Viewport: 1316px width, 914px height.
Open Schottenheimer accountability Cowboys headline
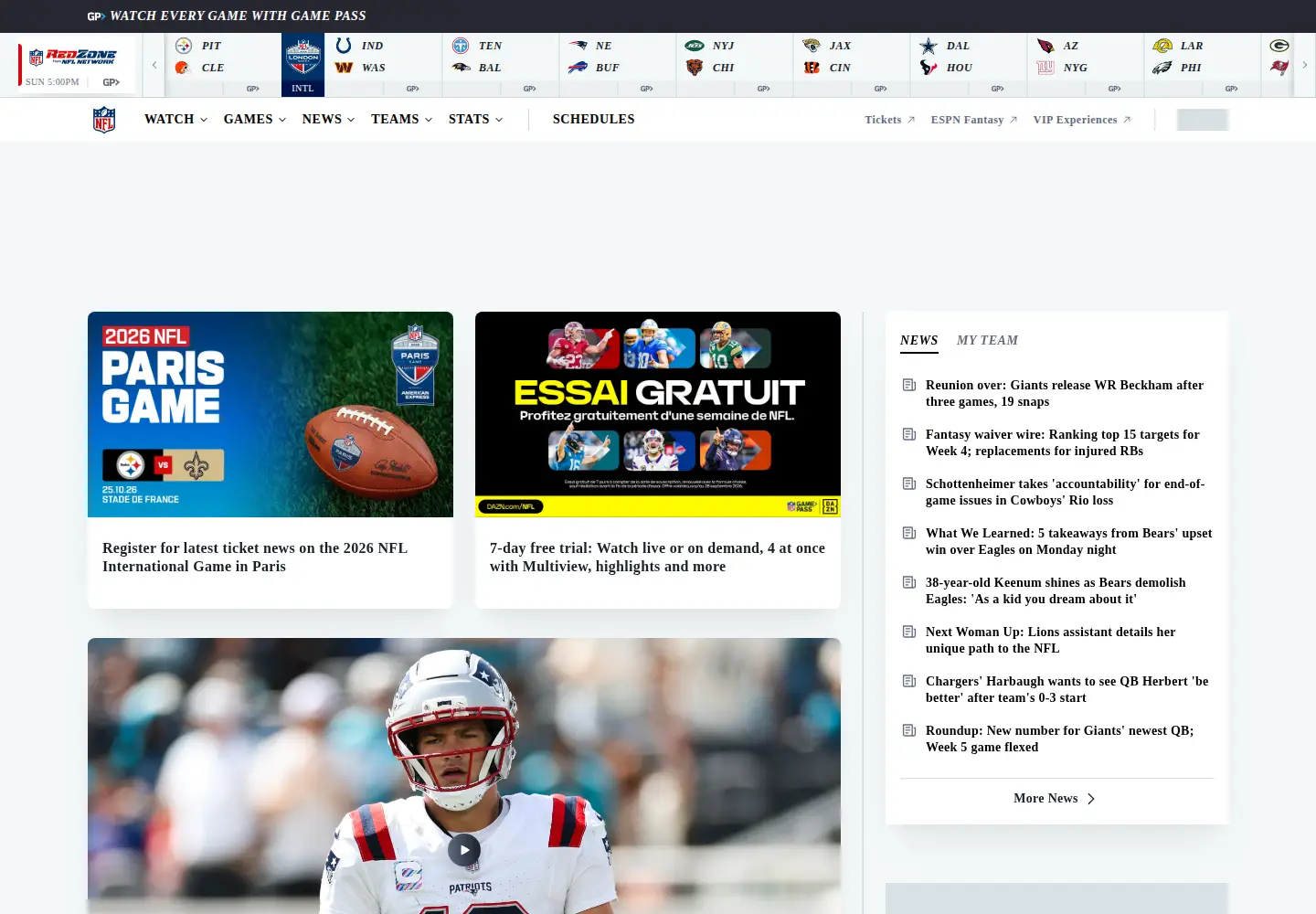[1066, 492]
